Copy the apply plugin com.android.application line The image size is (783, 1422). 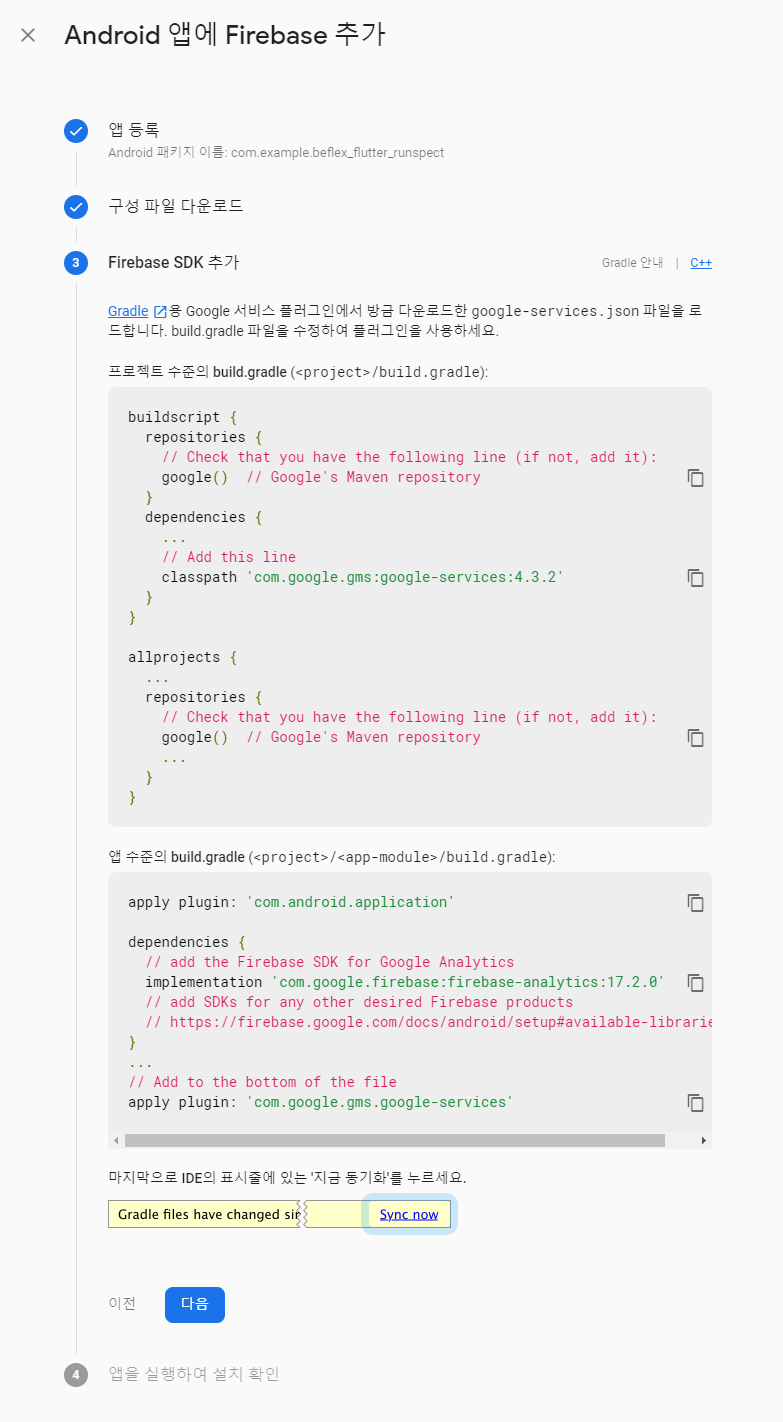(x=695, y=903)
